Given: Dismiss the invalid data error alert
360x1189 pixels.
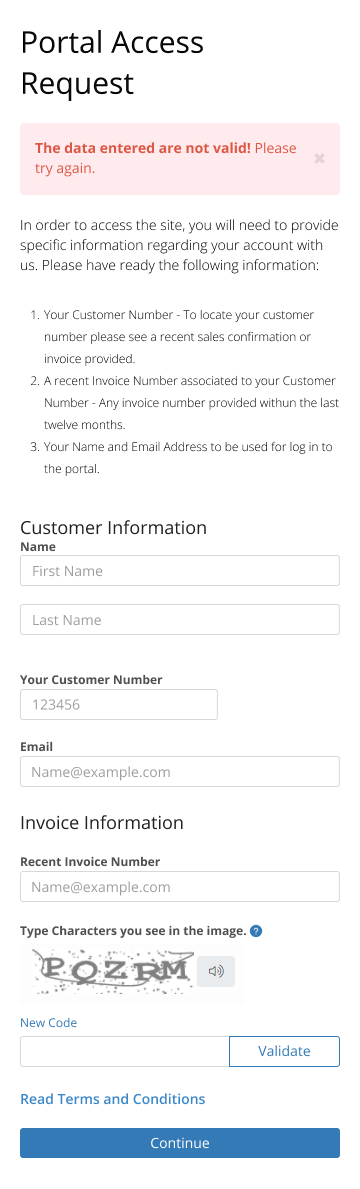Looking at the screenshot, I should (x=319, y=158).
